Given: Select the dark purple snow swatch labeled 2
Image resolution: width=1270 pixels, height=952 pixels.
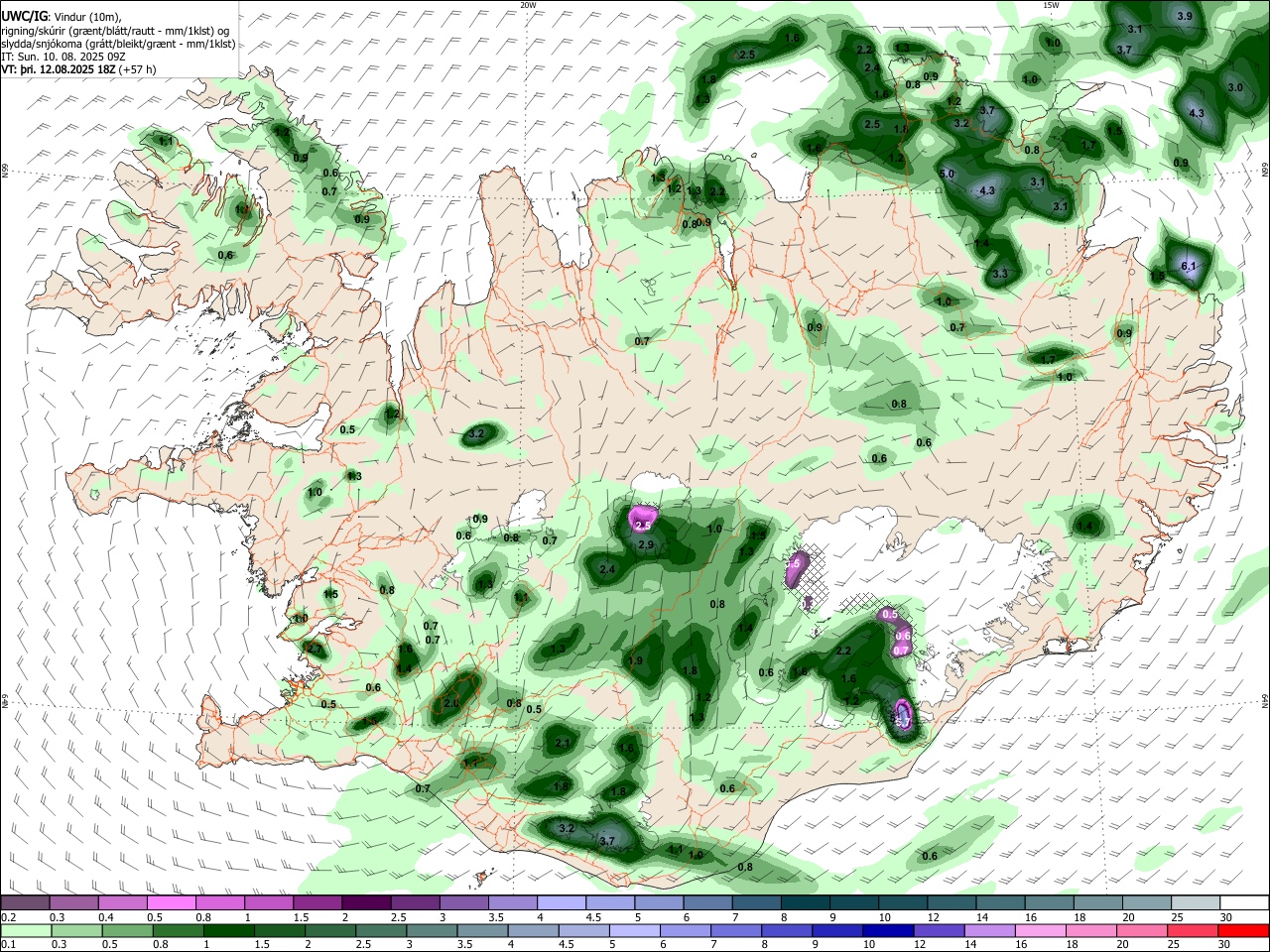Looking at the screenshot, I should coord(365,903).
